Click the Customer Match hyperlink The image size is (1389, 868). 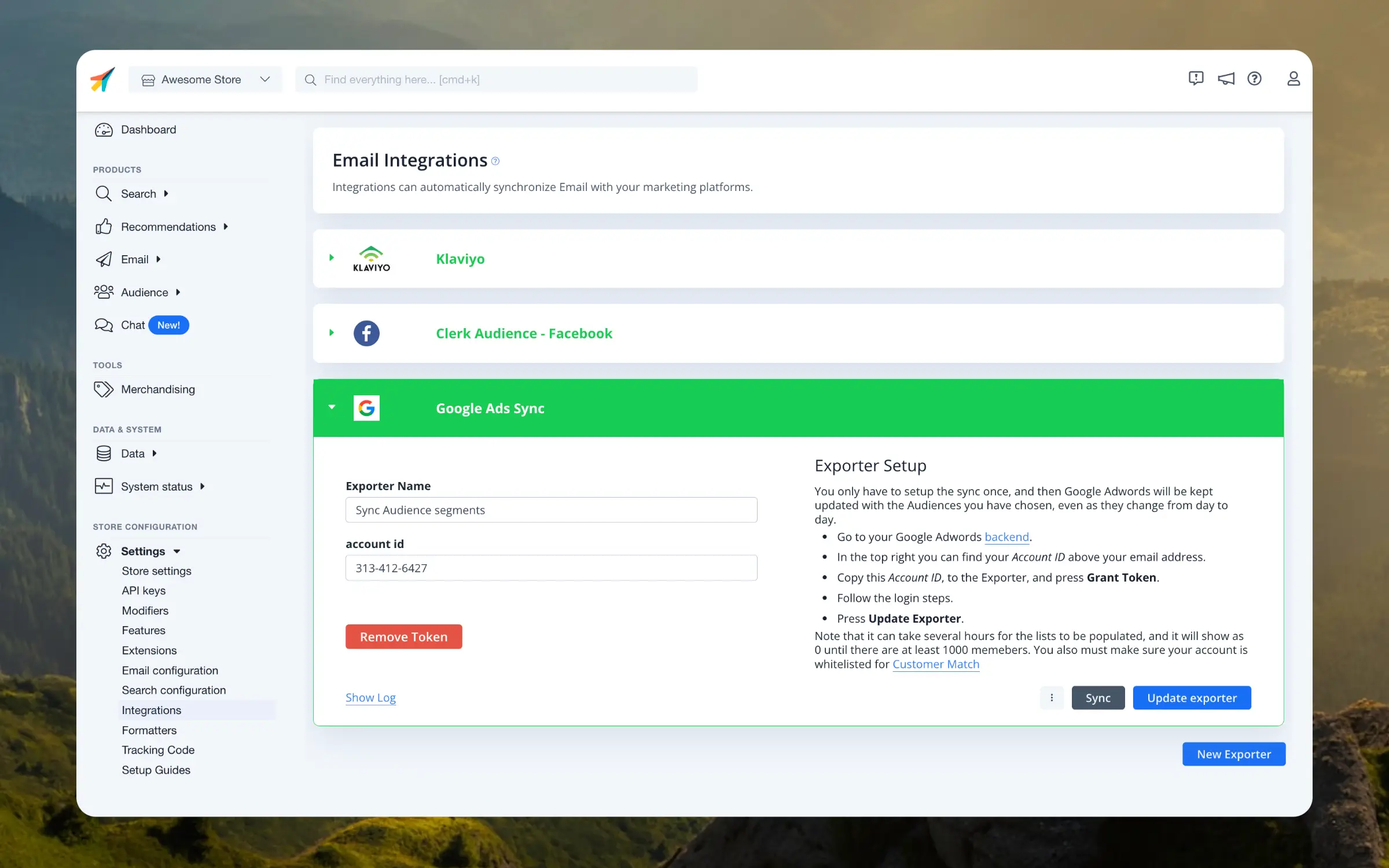pos(935,664)
